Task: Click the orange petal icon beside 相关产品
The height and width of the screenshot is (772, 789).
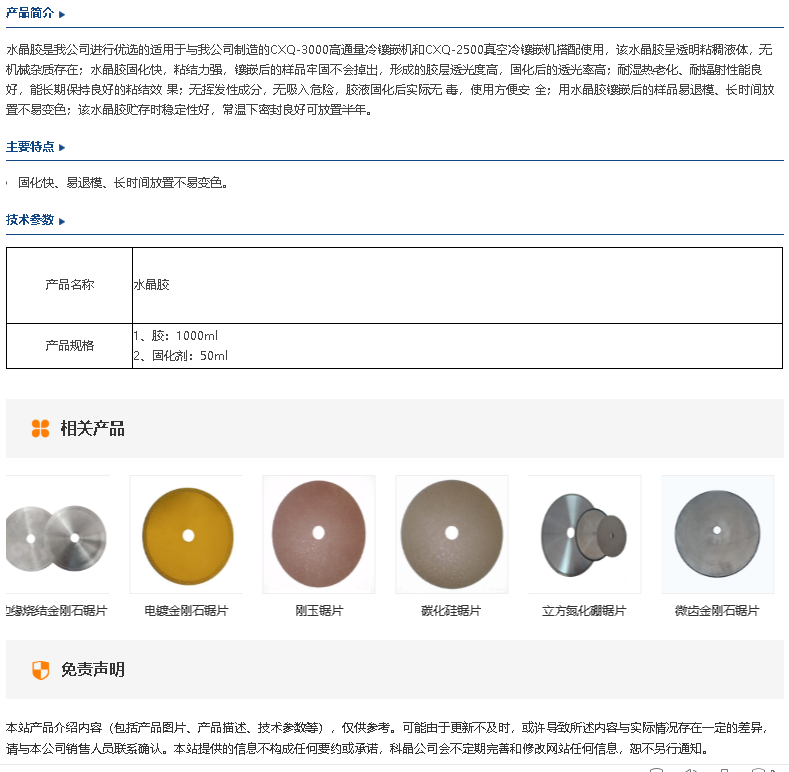Action: [40, 429]
